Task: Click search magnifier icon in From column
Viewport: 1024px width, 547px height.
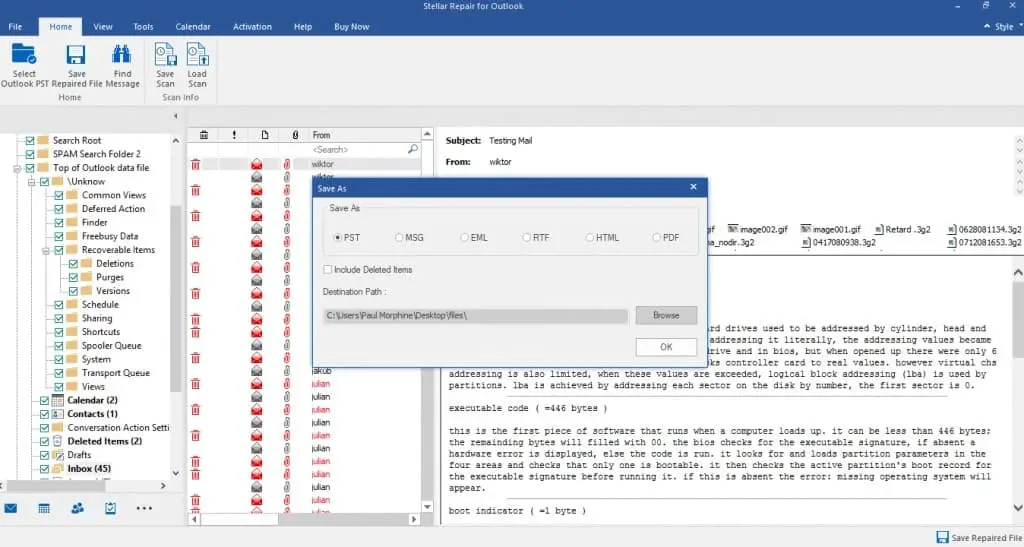Action: coord(412,149)
